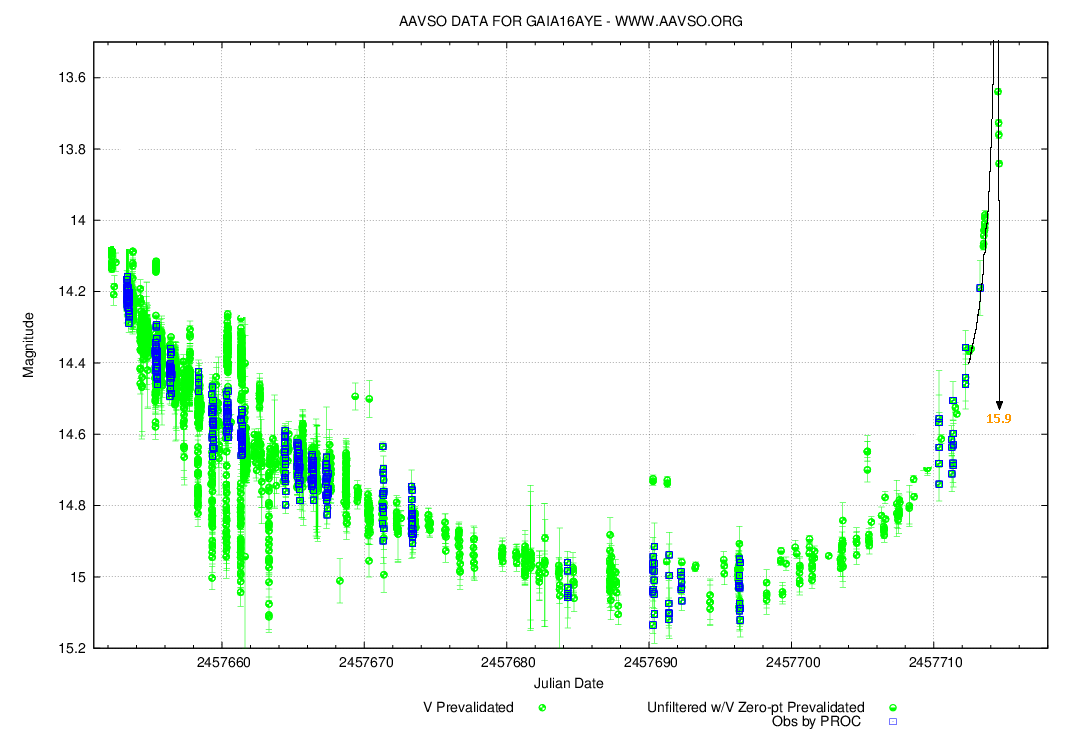Click the black downward arrowhead near 15.9

tap(999, 404)
